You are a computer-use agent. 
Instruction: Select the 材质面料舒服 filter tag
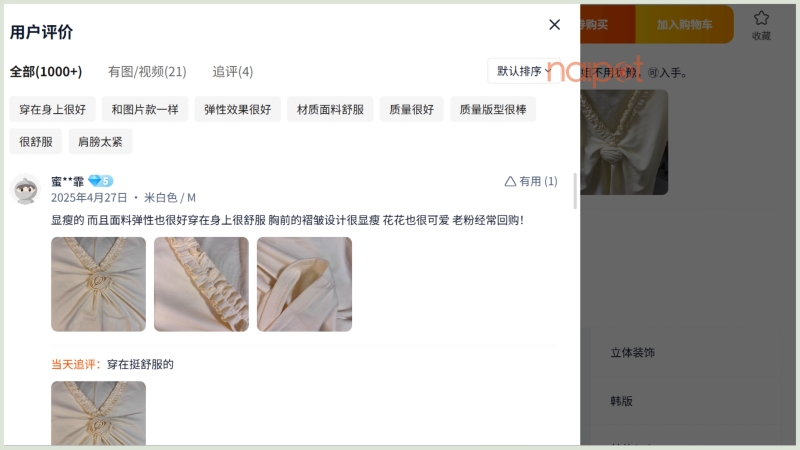click(x=330, y=110)
